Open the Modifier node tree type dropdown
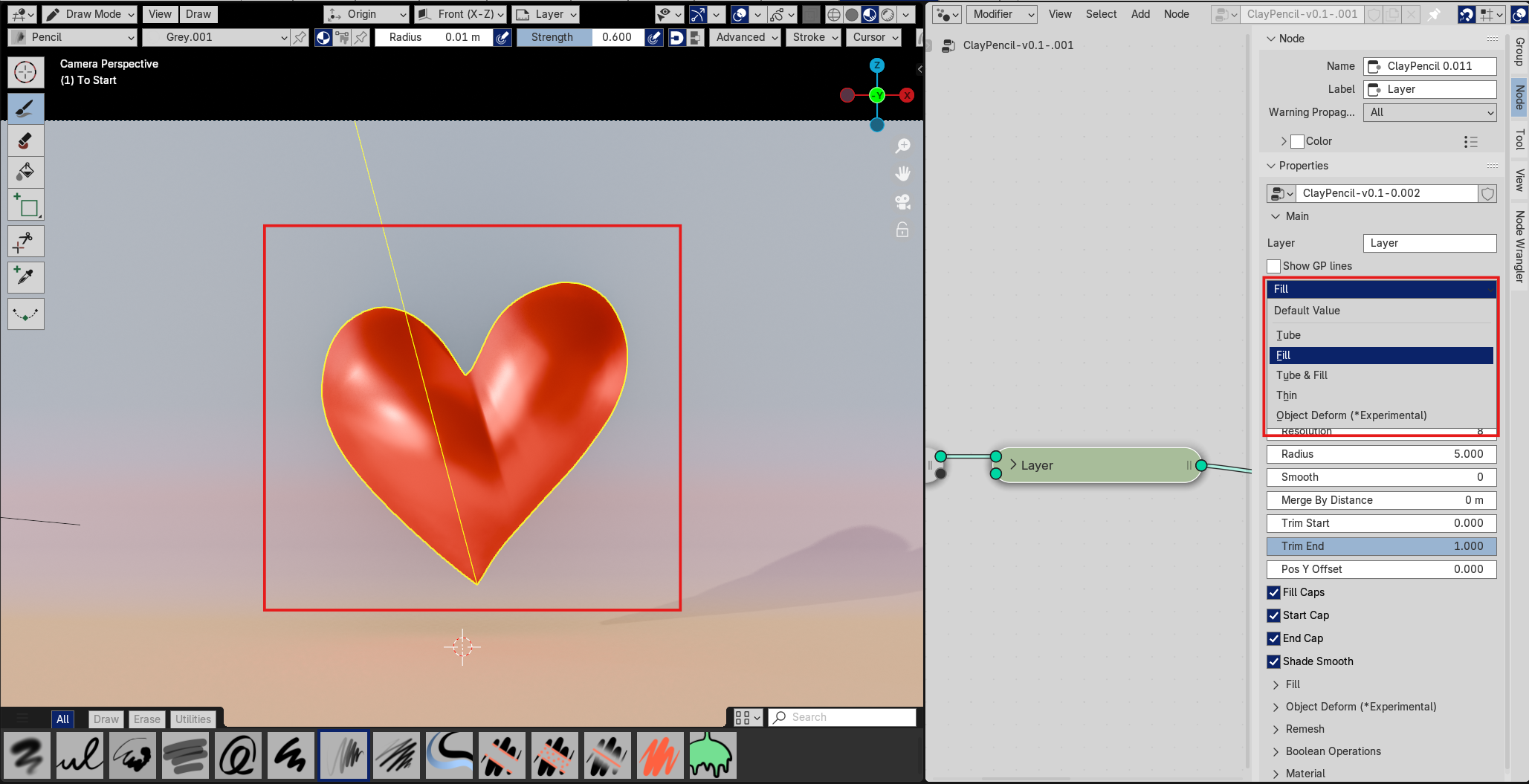The height and width of the screenshot is (784, 1529). (1001, 14)
